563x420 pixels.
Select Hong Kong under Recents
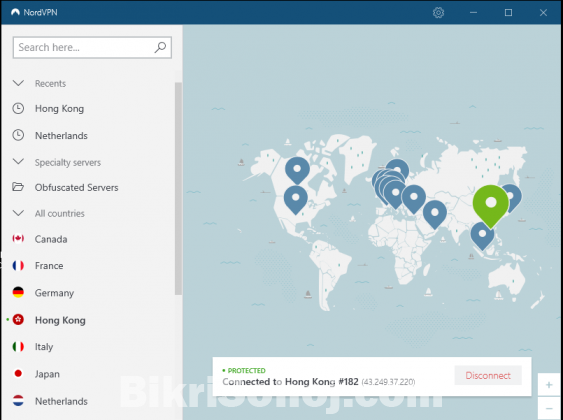pos(59,109)
